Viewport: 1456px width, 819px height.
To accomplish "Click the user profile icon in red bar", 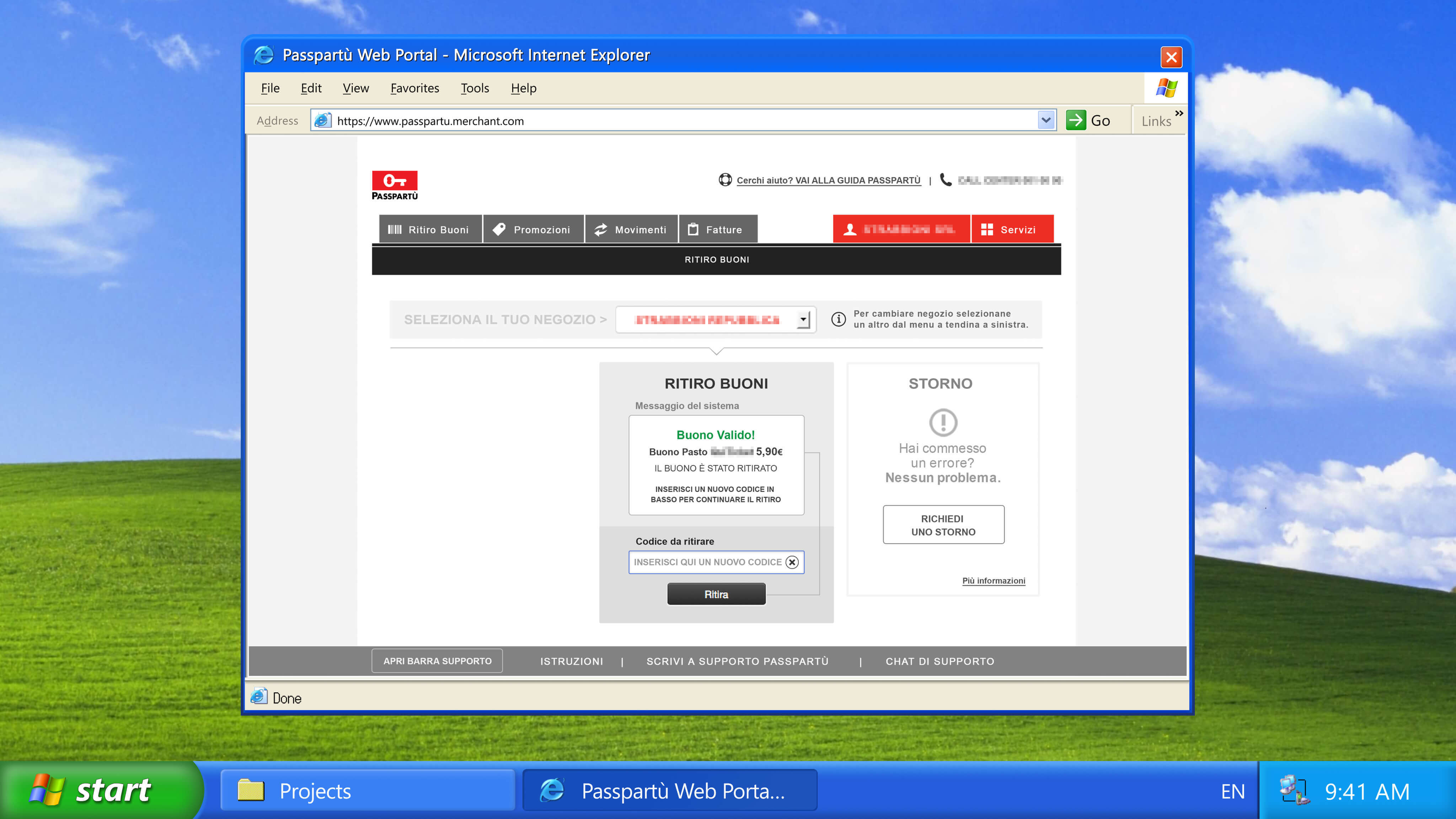I will [x=850, y=230].
